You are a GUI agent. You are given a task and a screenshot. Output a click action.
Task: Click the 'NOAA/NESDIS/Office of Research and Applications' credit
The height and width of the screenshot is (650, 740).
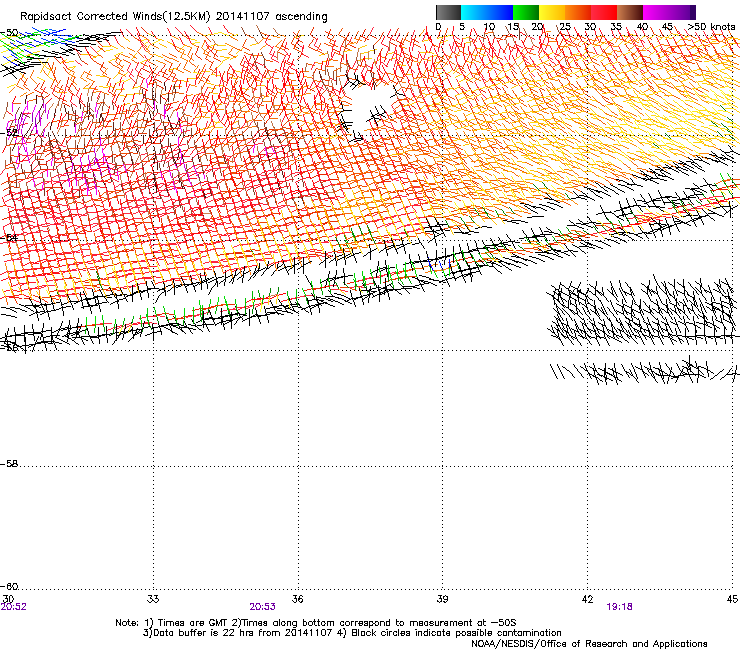(x=589, y=644)
